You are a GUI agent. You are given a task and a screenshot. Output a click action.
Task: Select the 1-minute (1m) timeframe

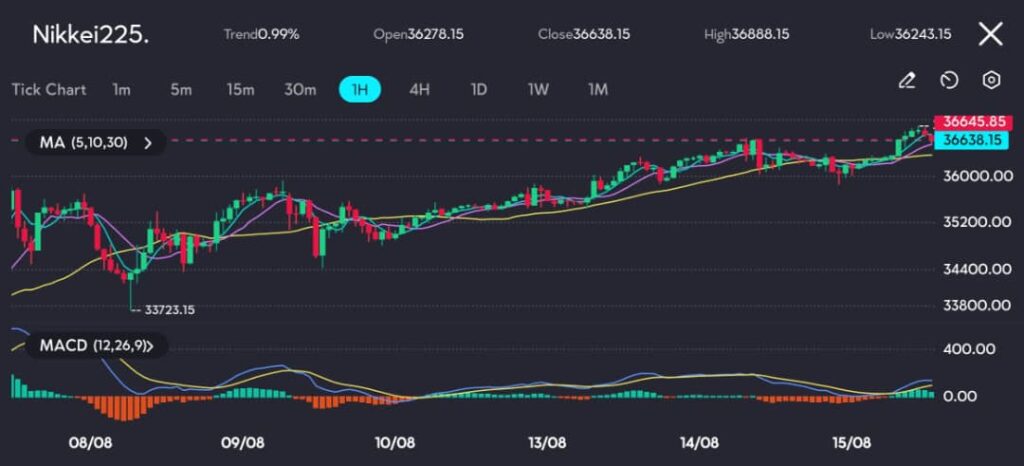coord(121,89)
